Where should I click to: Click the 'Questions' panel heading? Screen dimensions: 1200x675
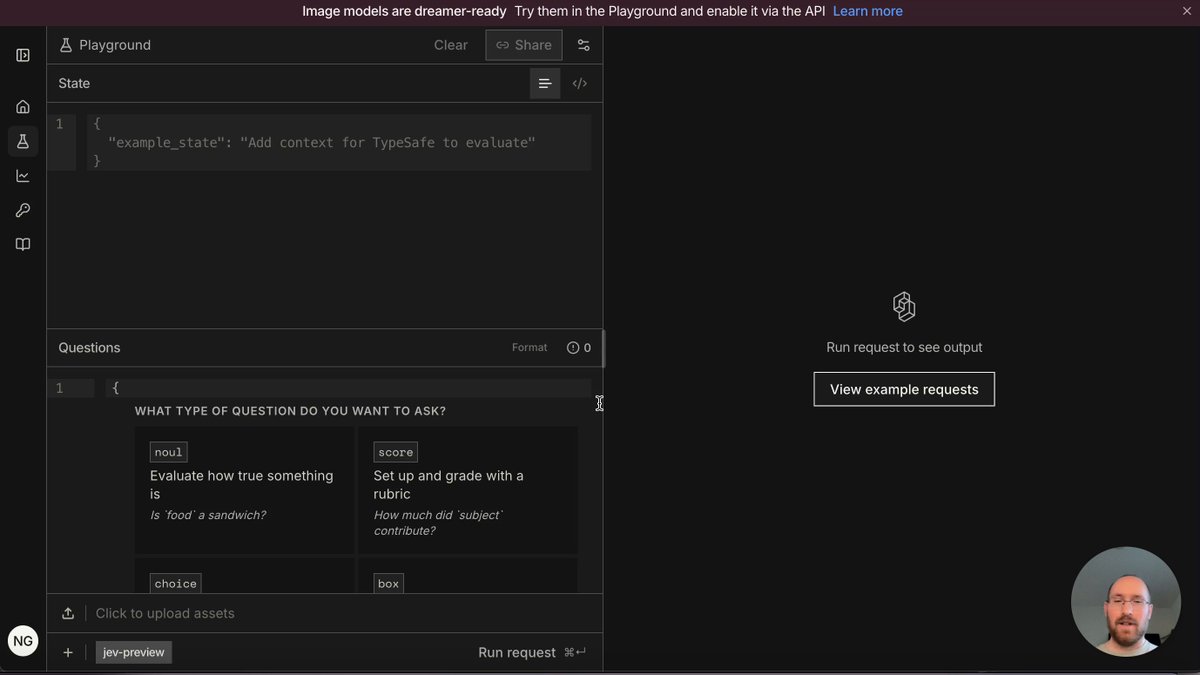[89, 348]
